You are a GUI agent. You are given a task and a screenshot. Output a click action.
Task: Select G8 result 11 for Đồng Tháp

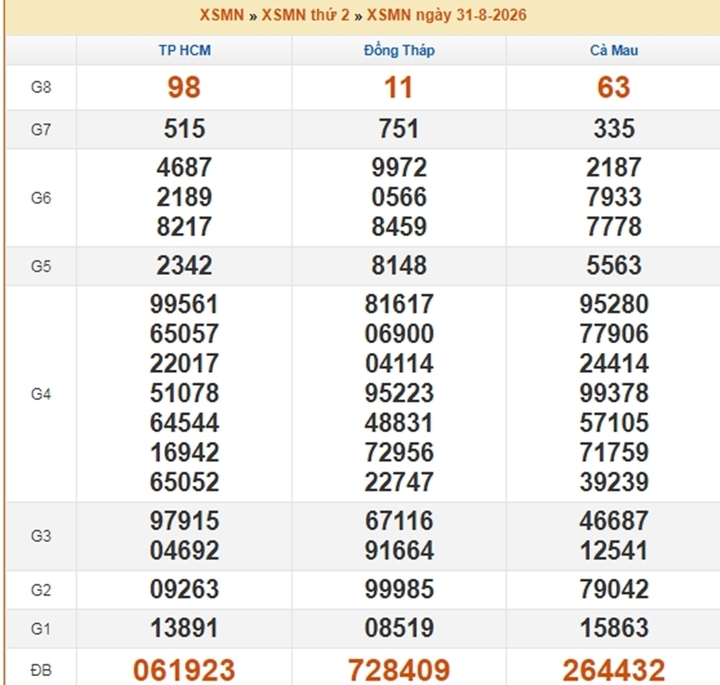tap(398, 87)
